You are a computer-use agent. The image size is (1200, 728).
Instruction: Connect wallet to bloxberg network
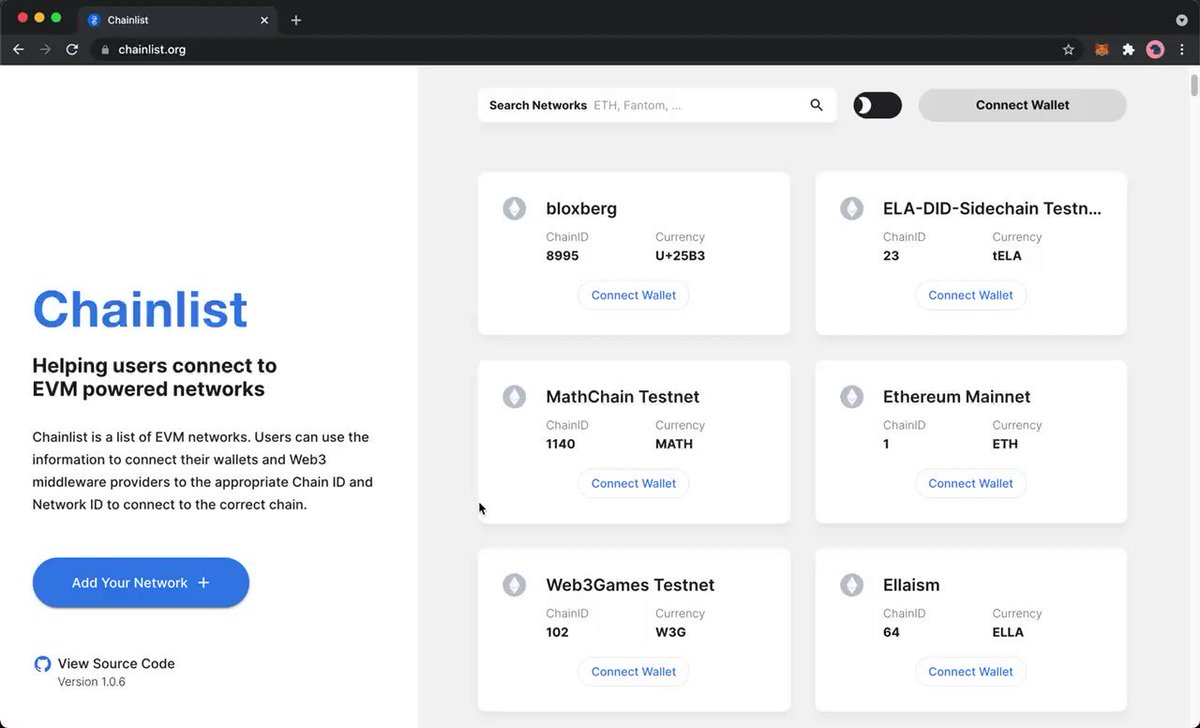coord(634,295)
